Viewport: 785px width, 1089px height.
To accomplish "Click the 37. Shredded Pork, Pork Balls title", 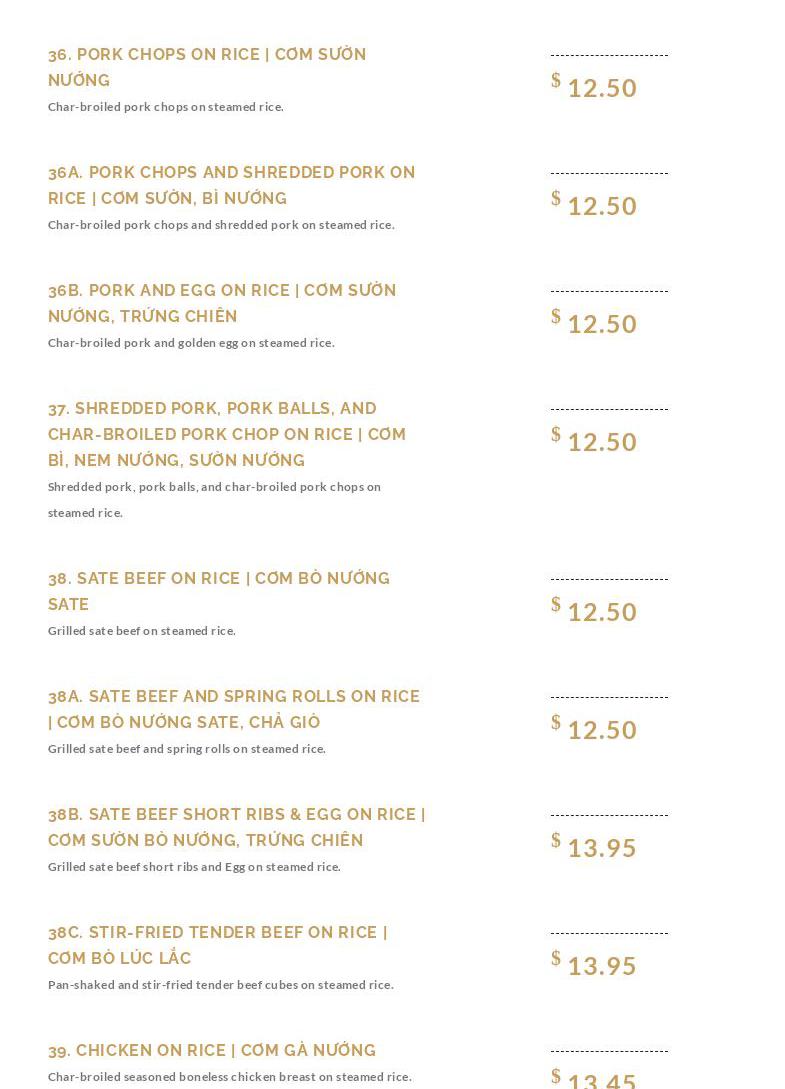I will (x=227, y=434).
